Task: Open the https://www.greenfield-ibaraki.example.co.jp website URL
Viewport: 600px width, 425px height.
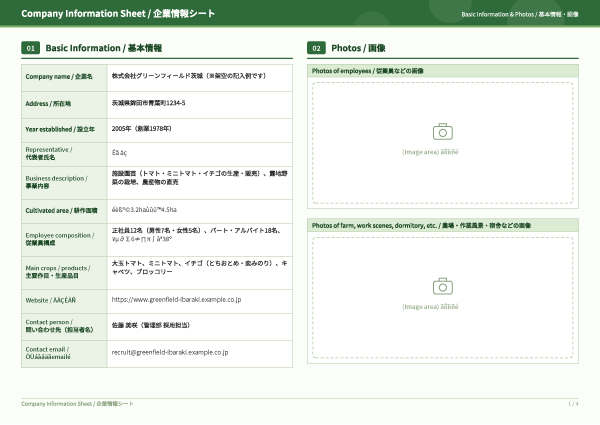Action: [176, 300]
